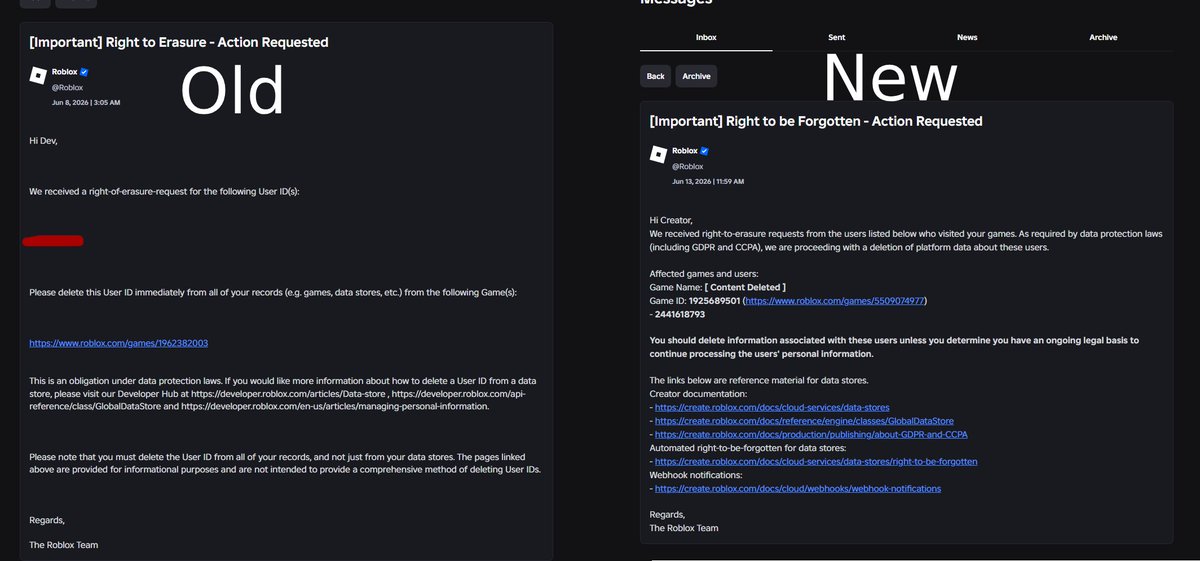Image resolution: width=1200 pixels, height=561 pixels.
Task: Click The Roblox Team signature in old message
Action: pos(64,545)
